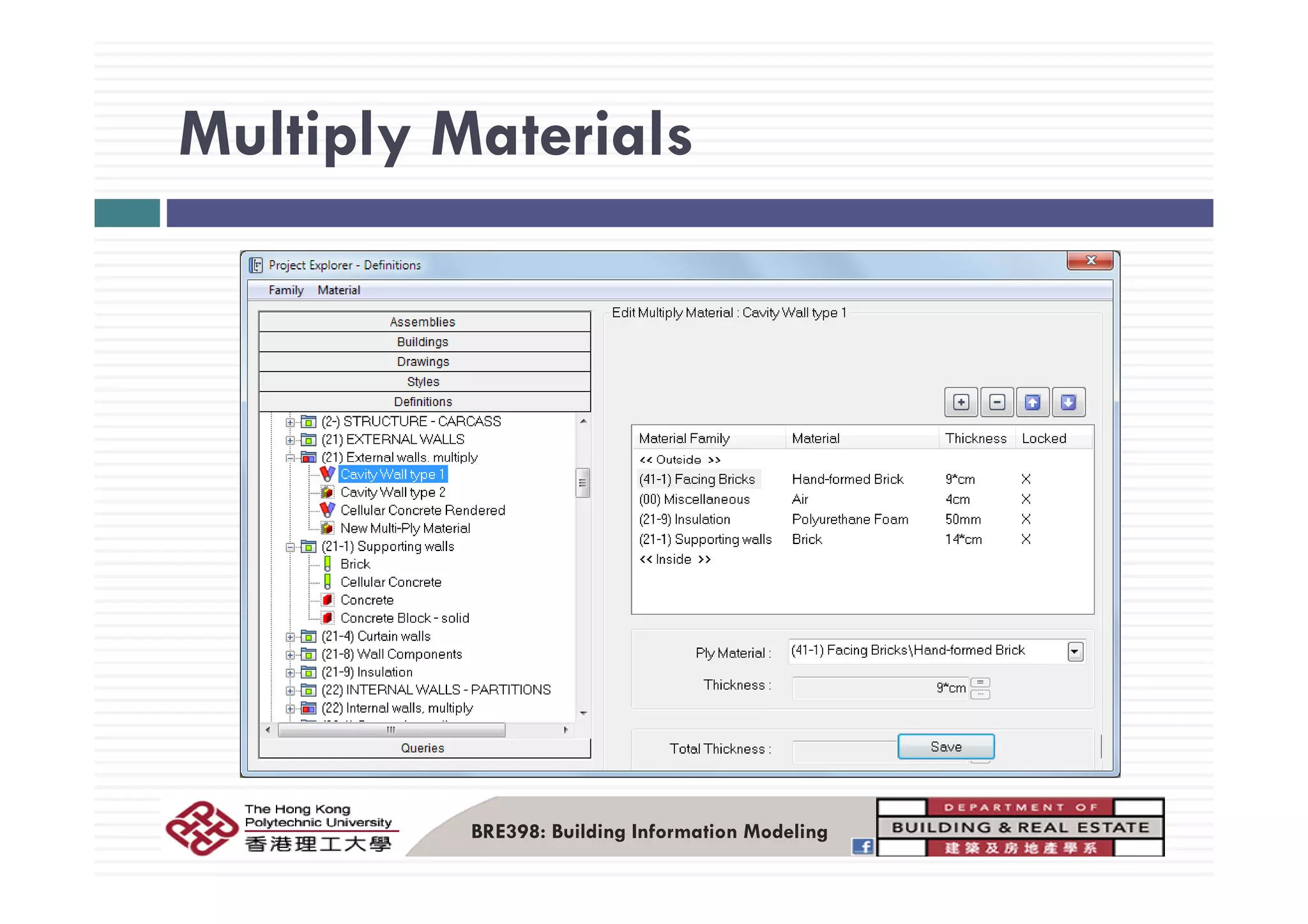1308x924 pixels.
Task: Increase Thickness using the stepper up arrow
Action: (980, 683)
